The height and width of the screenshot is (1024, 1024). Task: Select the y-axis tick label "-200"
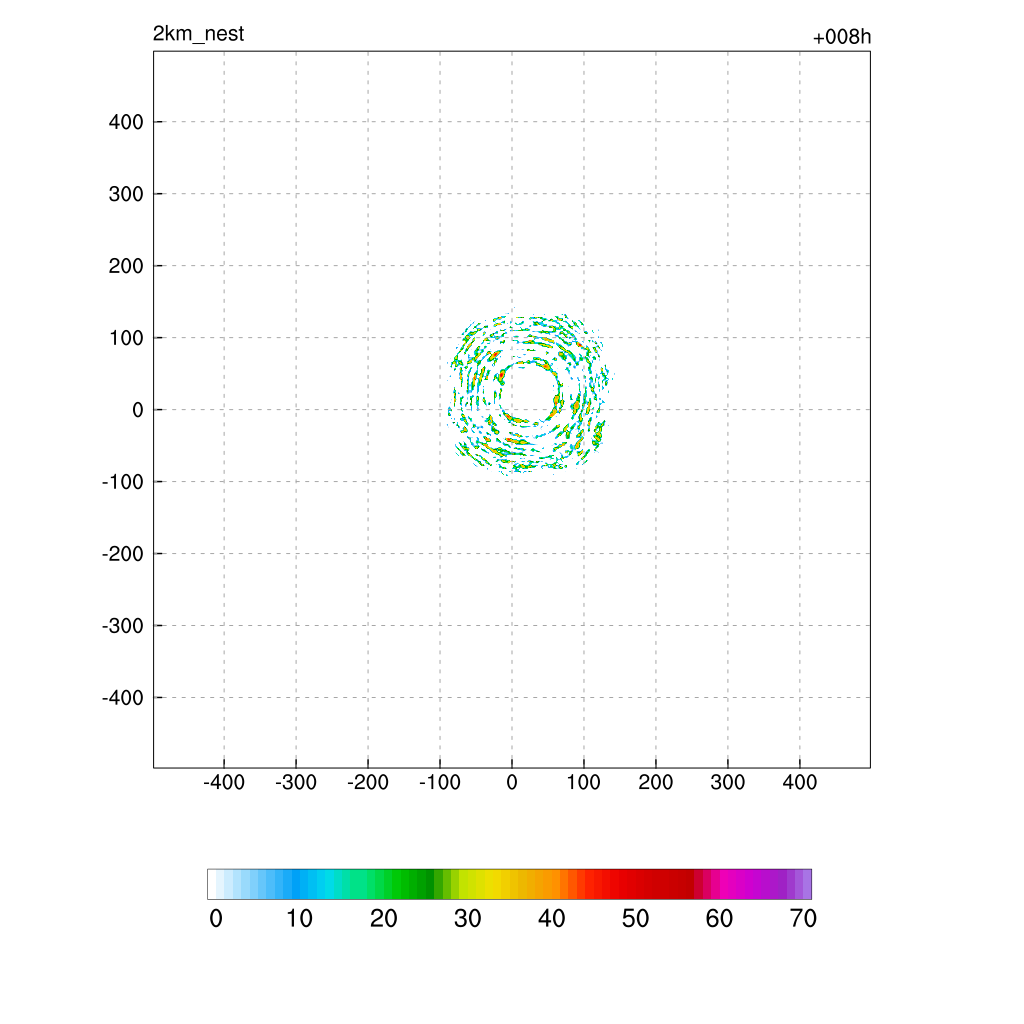(123, 554)
